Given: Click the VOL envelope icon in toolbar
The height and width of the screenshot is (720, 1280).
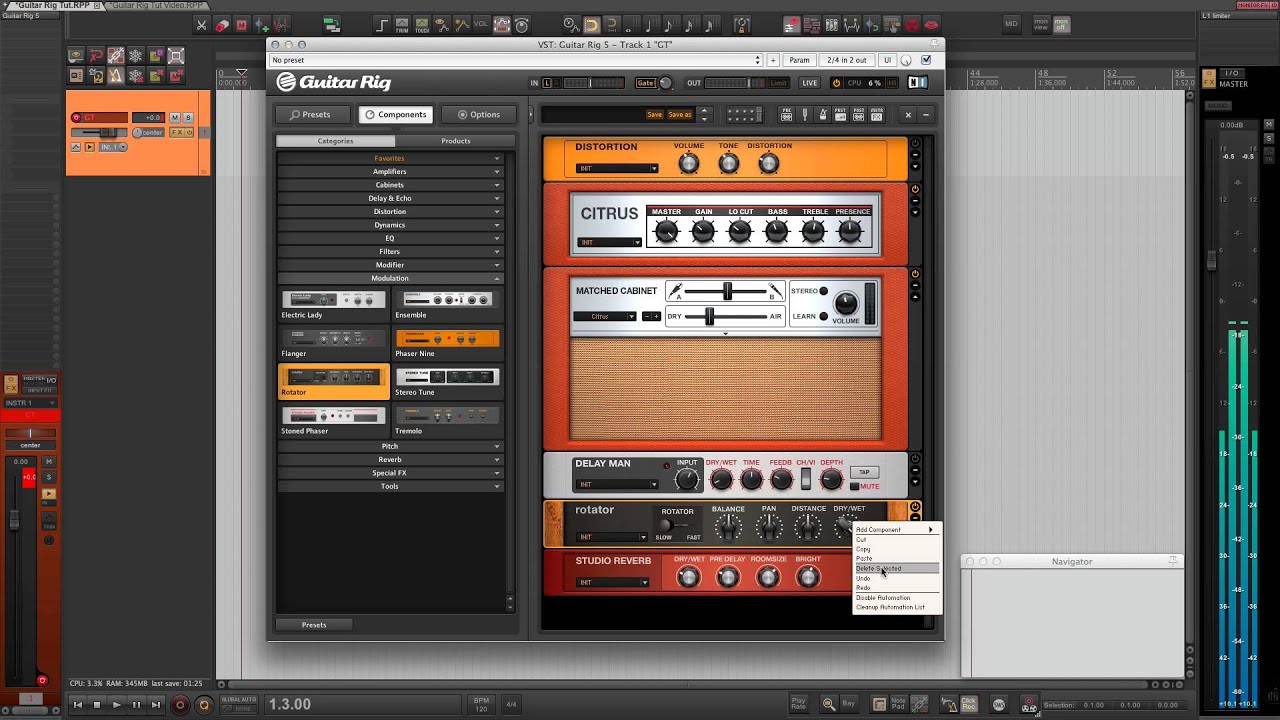Looking at the screenshot, I should [480, 25].
